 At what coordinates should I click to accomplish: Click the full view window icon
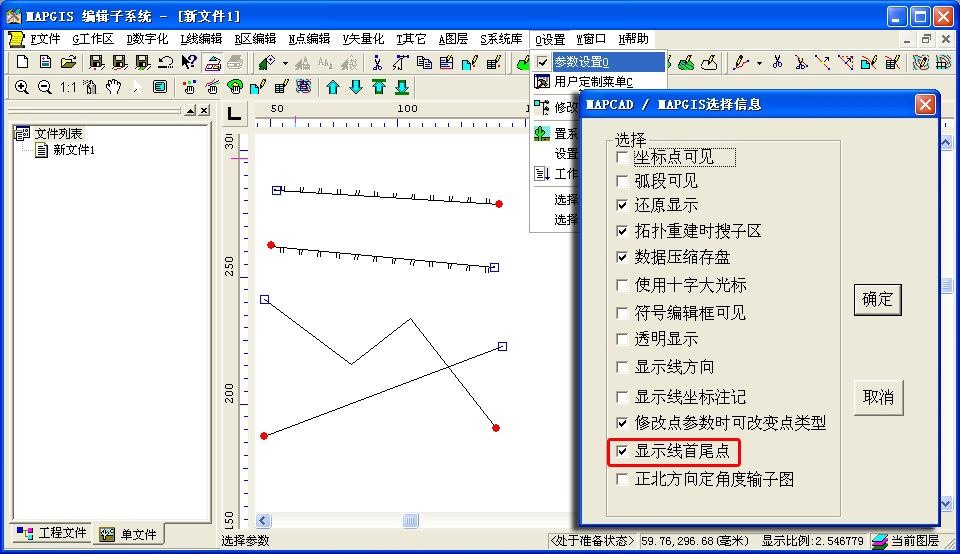pos(160,87)
